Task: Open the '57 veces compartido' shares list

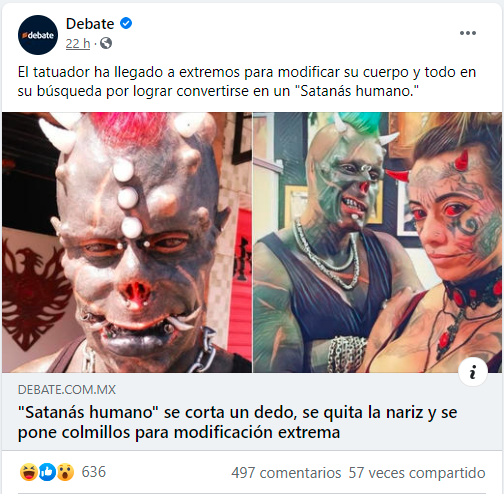Action: 417,473
